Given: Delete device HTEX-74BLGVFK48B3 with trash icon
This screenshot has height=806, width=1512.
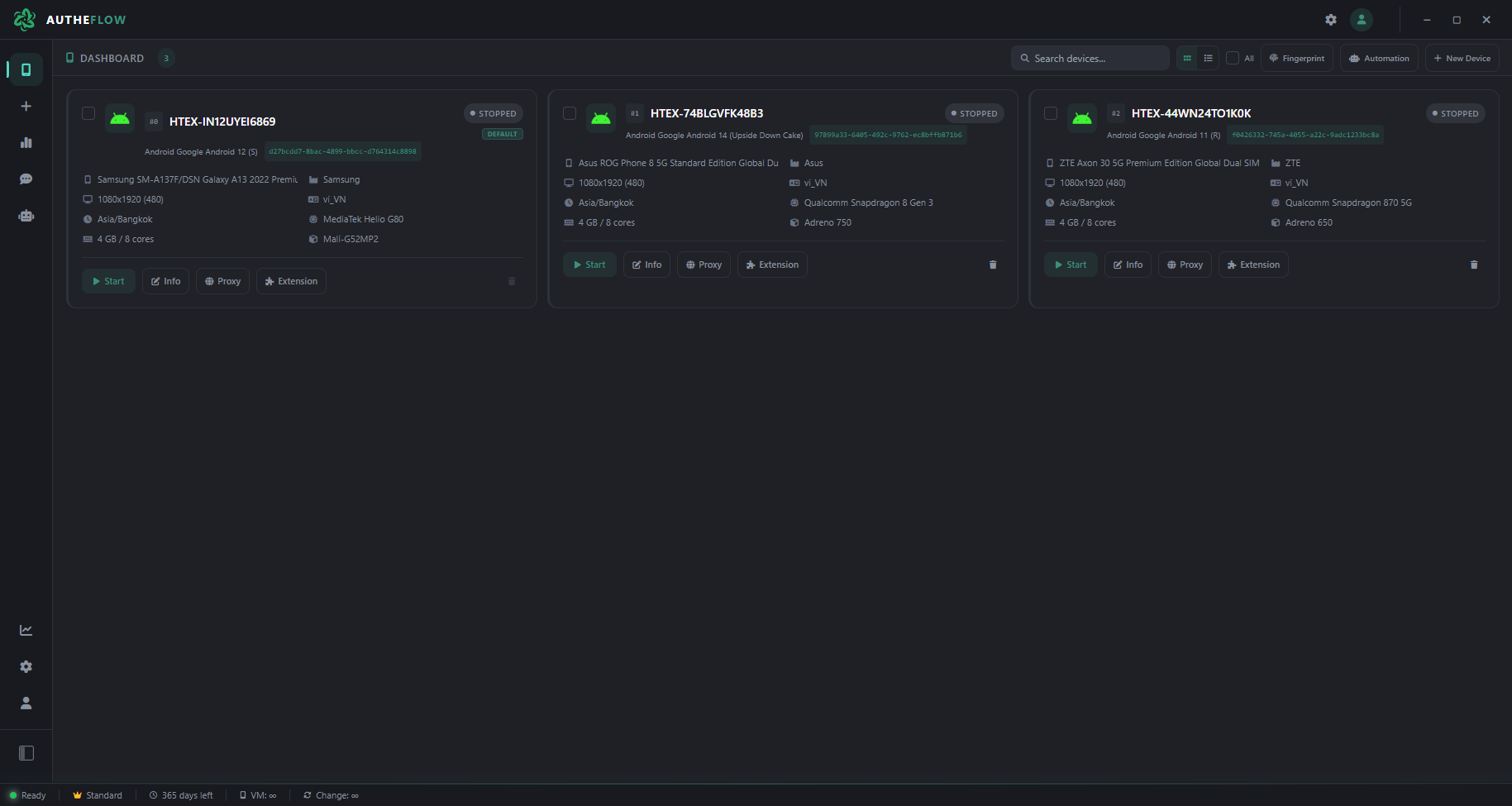Looking at the screenshot, I should pyautogui.click(x=993, y=265).
